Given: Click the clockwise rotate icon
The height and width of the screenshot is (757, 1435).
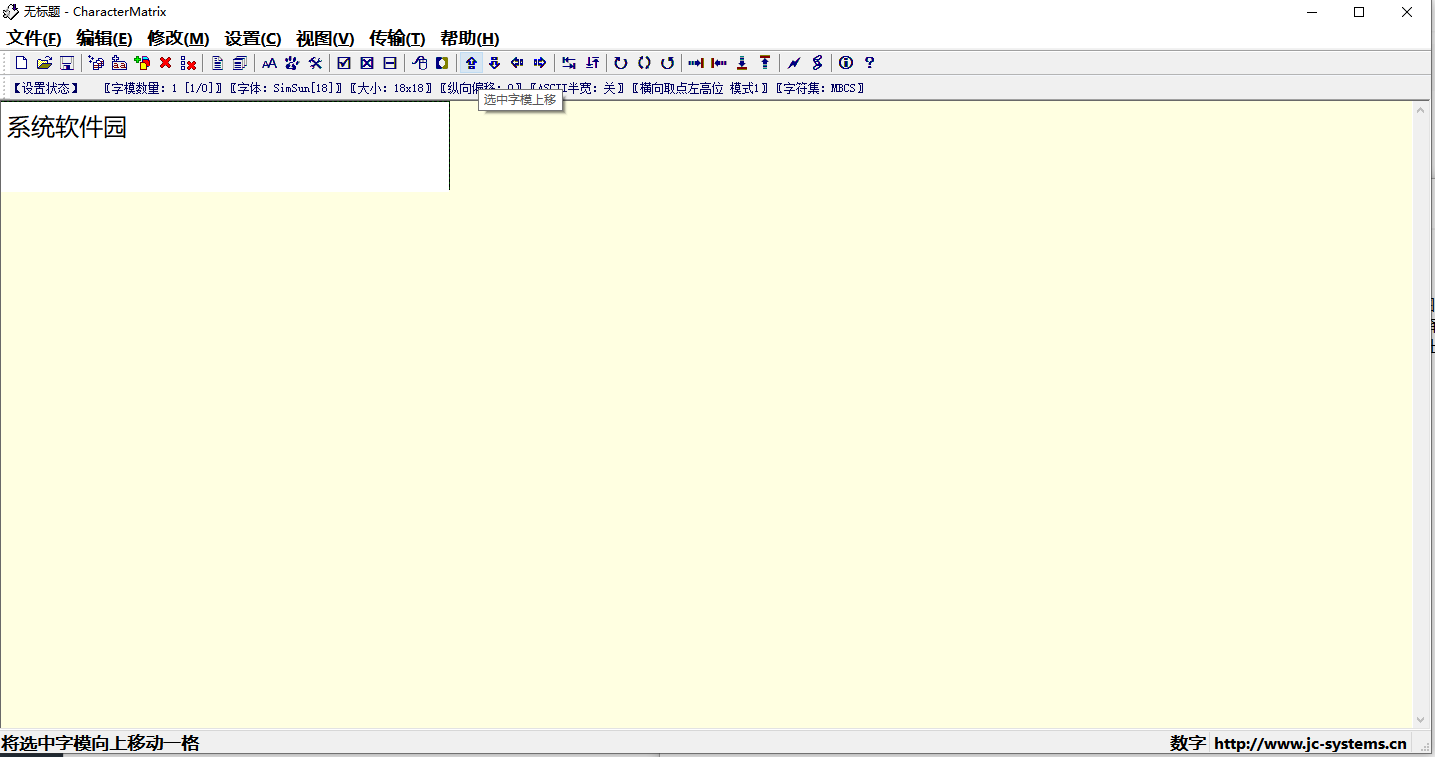Looking at the screenshot, I should pyautogui.click(x=621, y=63).
